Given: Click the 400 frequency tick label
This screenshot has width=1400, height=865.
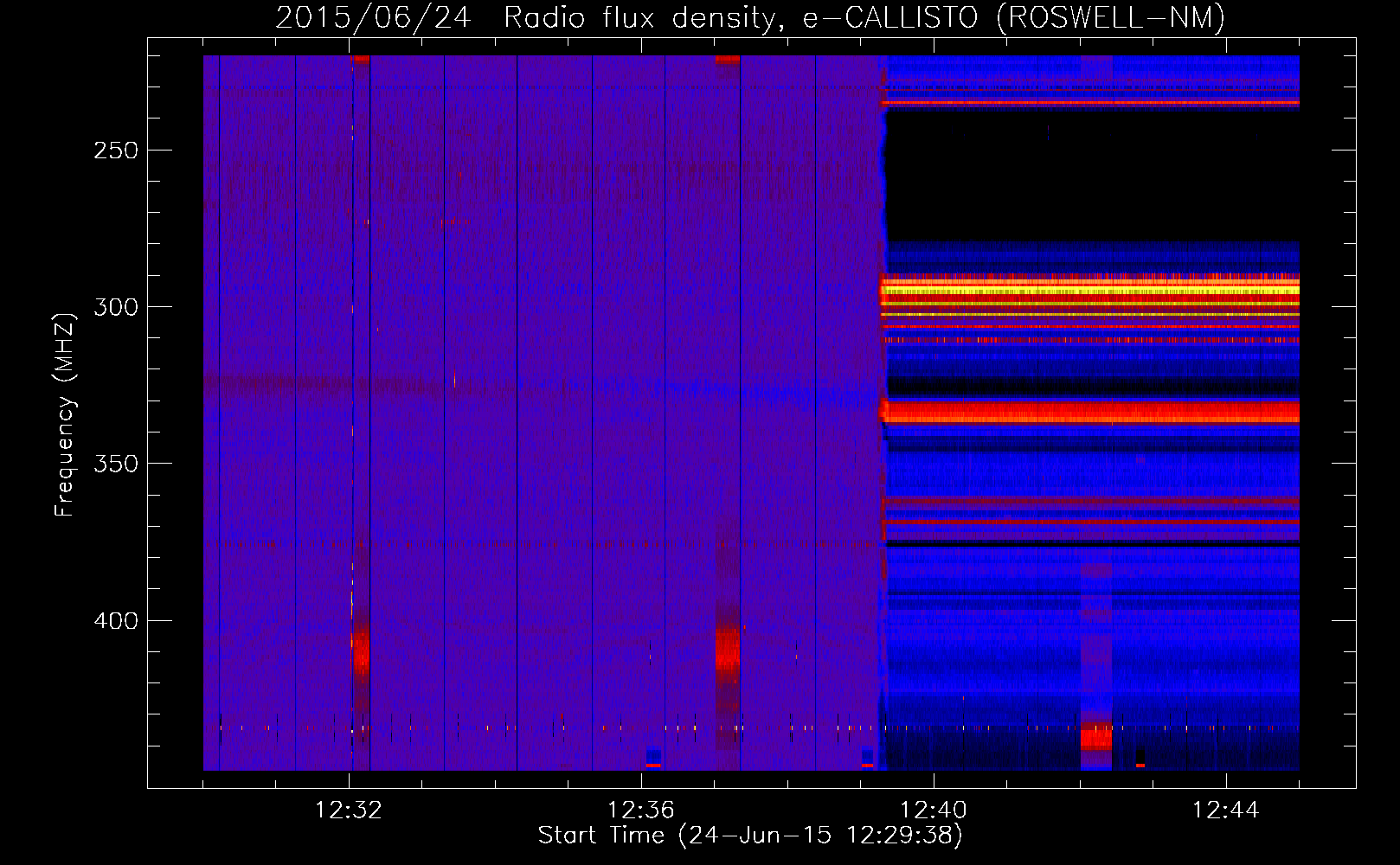Looking at the screenshot, I should tap(117, 621).
